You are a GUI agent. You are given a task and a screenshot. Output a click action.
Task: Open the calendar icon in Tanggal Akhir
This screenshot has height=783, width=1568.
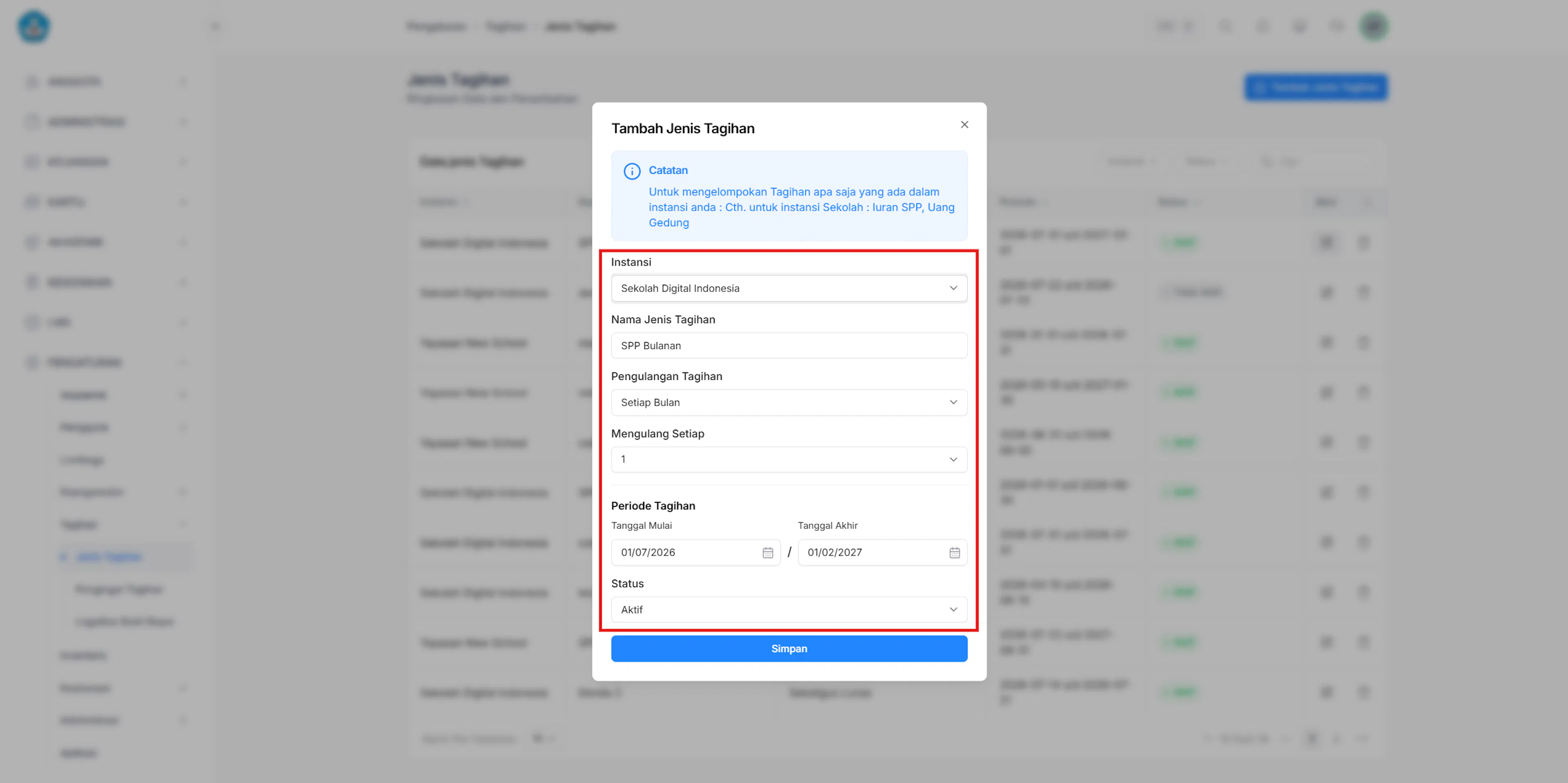954,552
